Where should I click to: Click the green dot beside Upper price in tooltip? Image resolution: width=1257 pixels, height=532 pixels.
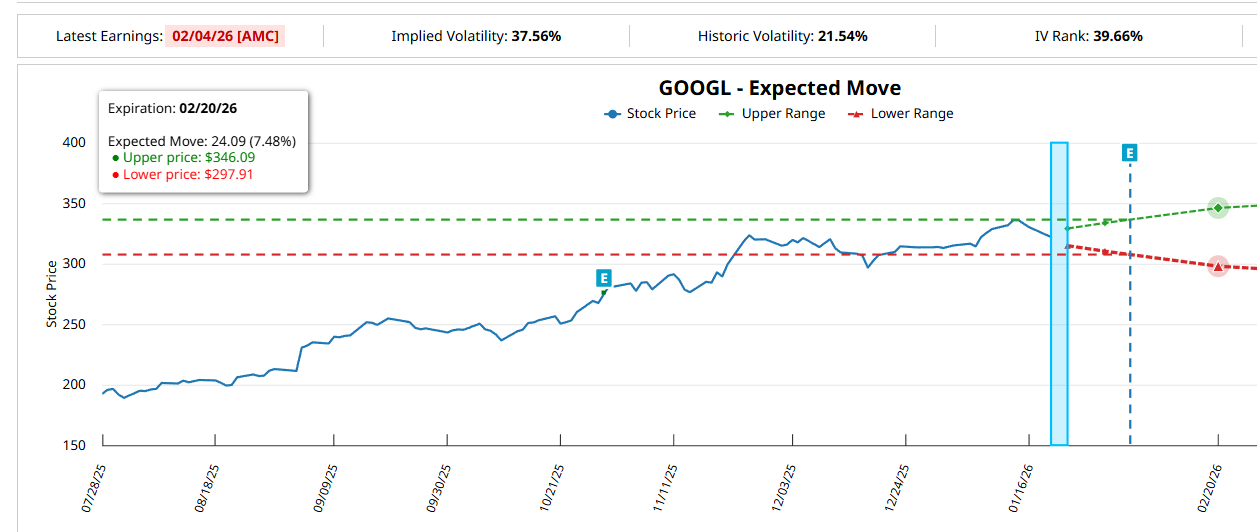pyautogui.click(x=115, y=158)
